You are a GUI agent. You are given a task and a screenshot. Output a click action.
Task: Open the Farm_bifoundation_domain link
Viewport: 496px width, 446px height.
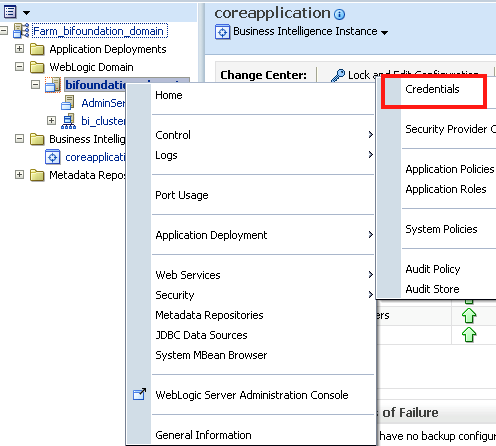tap(99, 31)
